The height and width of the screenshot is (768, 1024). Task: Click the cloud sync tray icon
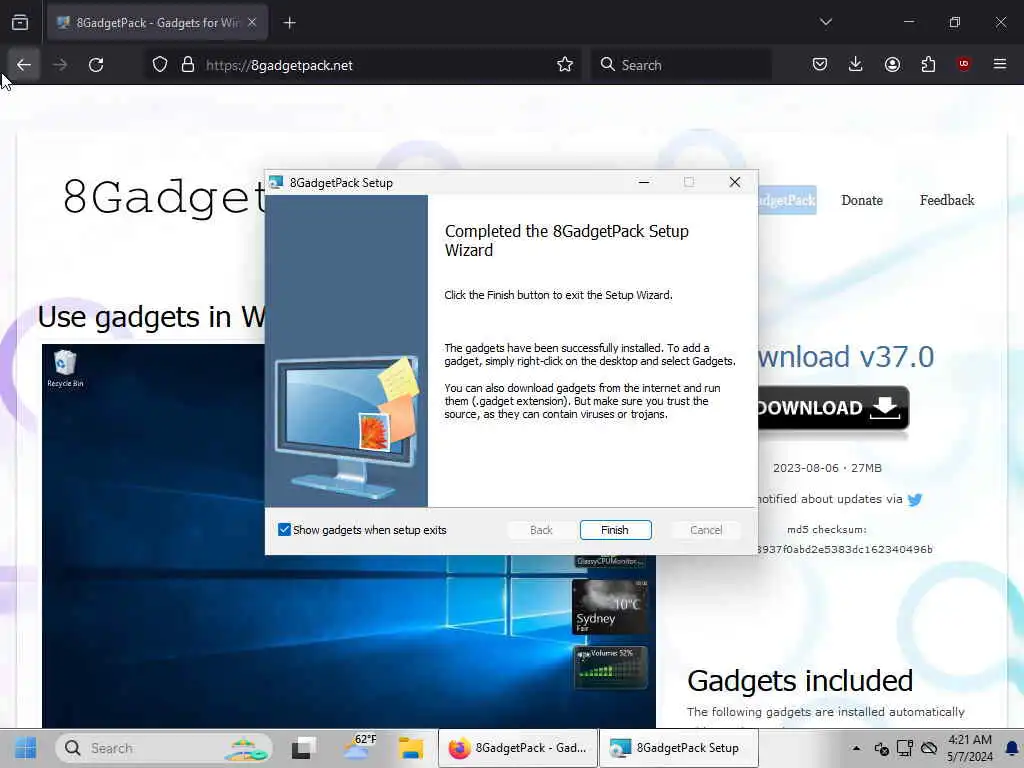929,748
